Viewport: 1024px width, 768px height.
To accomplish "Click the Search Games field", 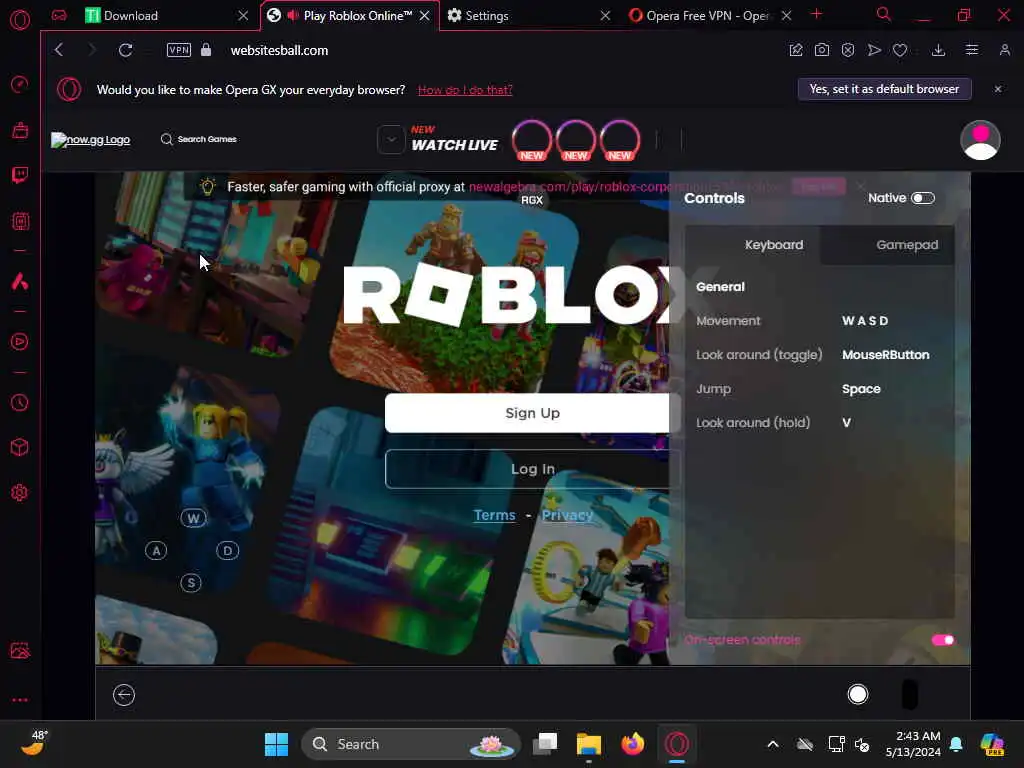I will point(199,139).
